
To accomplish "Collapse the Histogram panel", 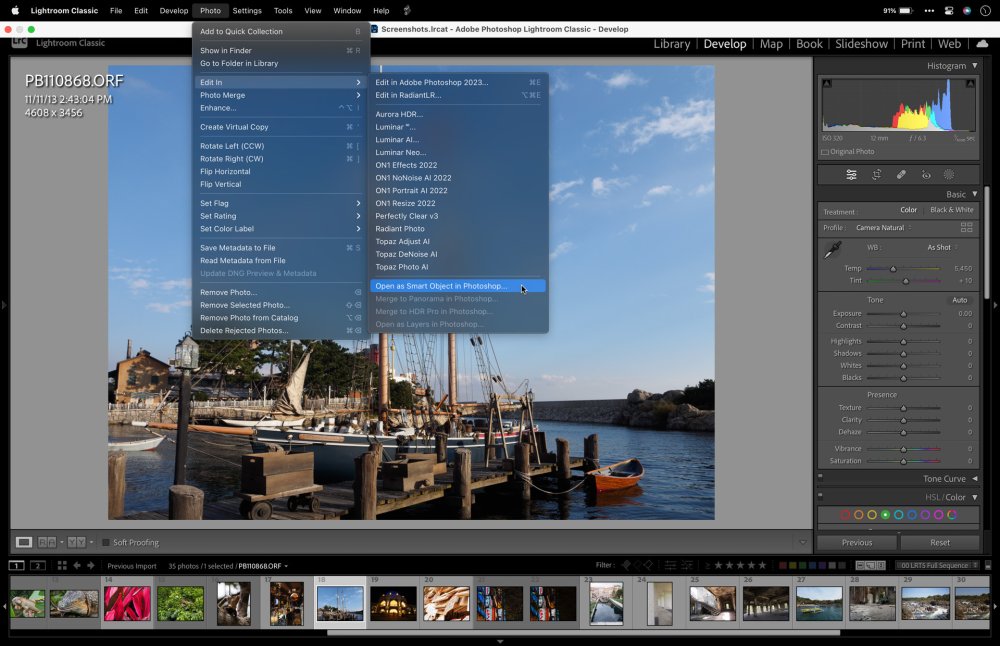I will click(x=974, y=66).
